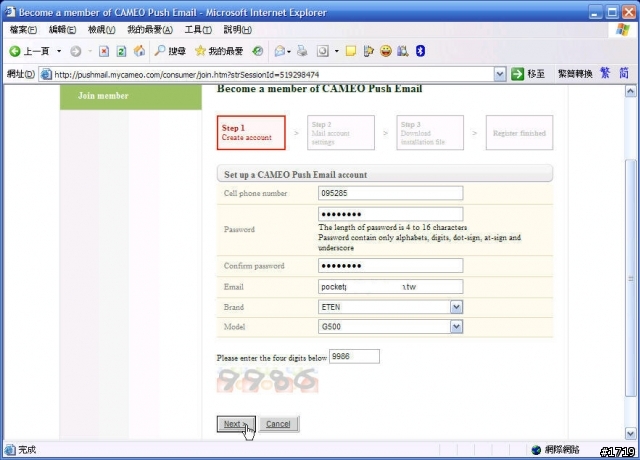
Task: Click the History icon in toolbar
Action: point(258,51)
